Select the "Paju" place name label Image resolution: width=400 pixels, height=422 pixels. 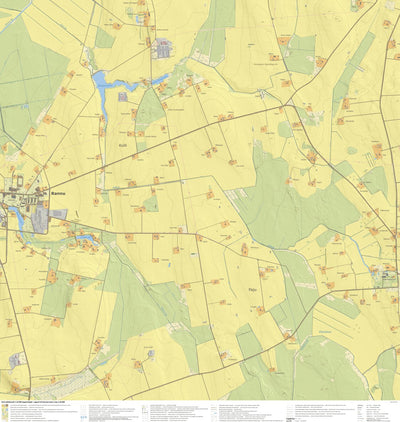[252, 290]
